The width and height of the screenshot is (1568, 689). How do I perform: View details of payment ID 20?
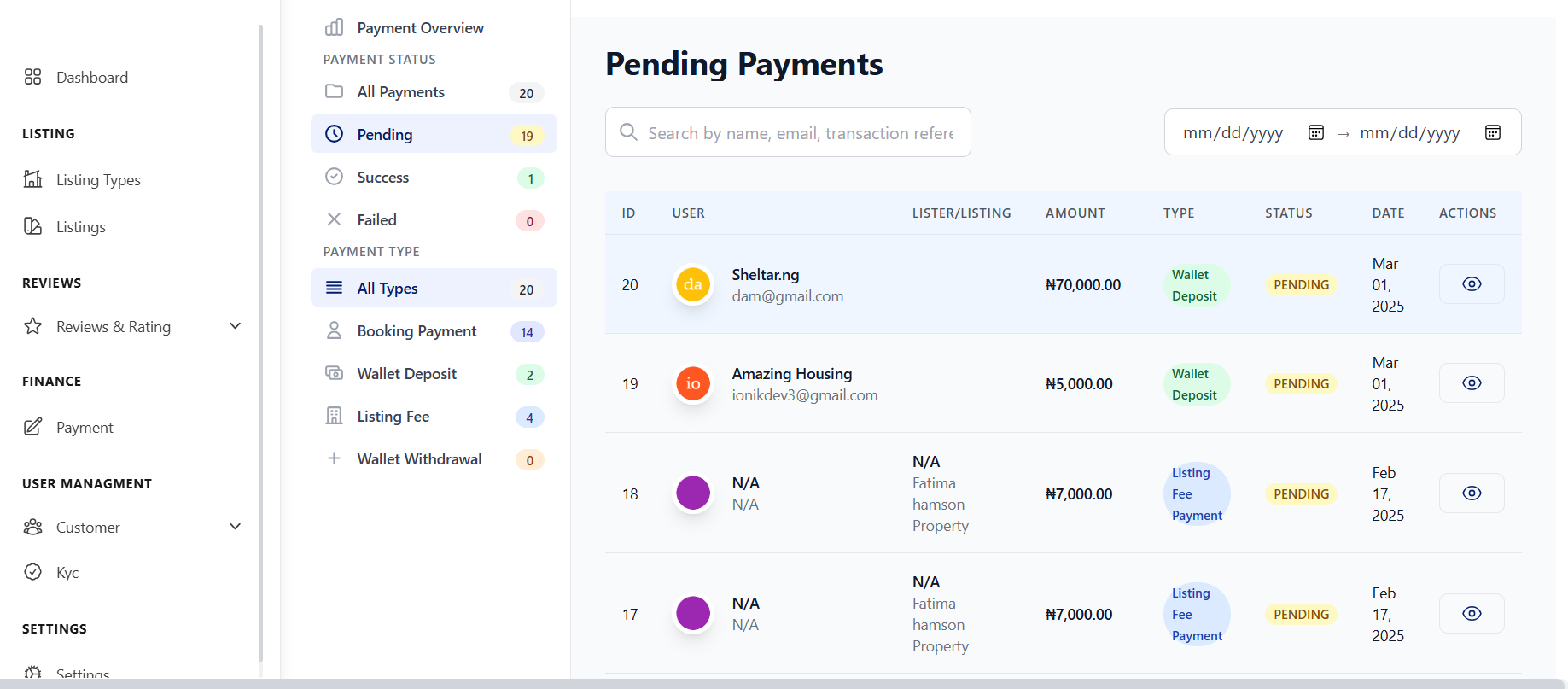click(1471, 284)
